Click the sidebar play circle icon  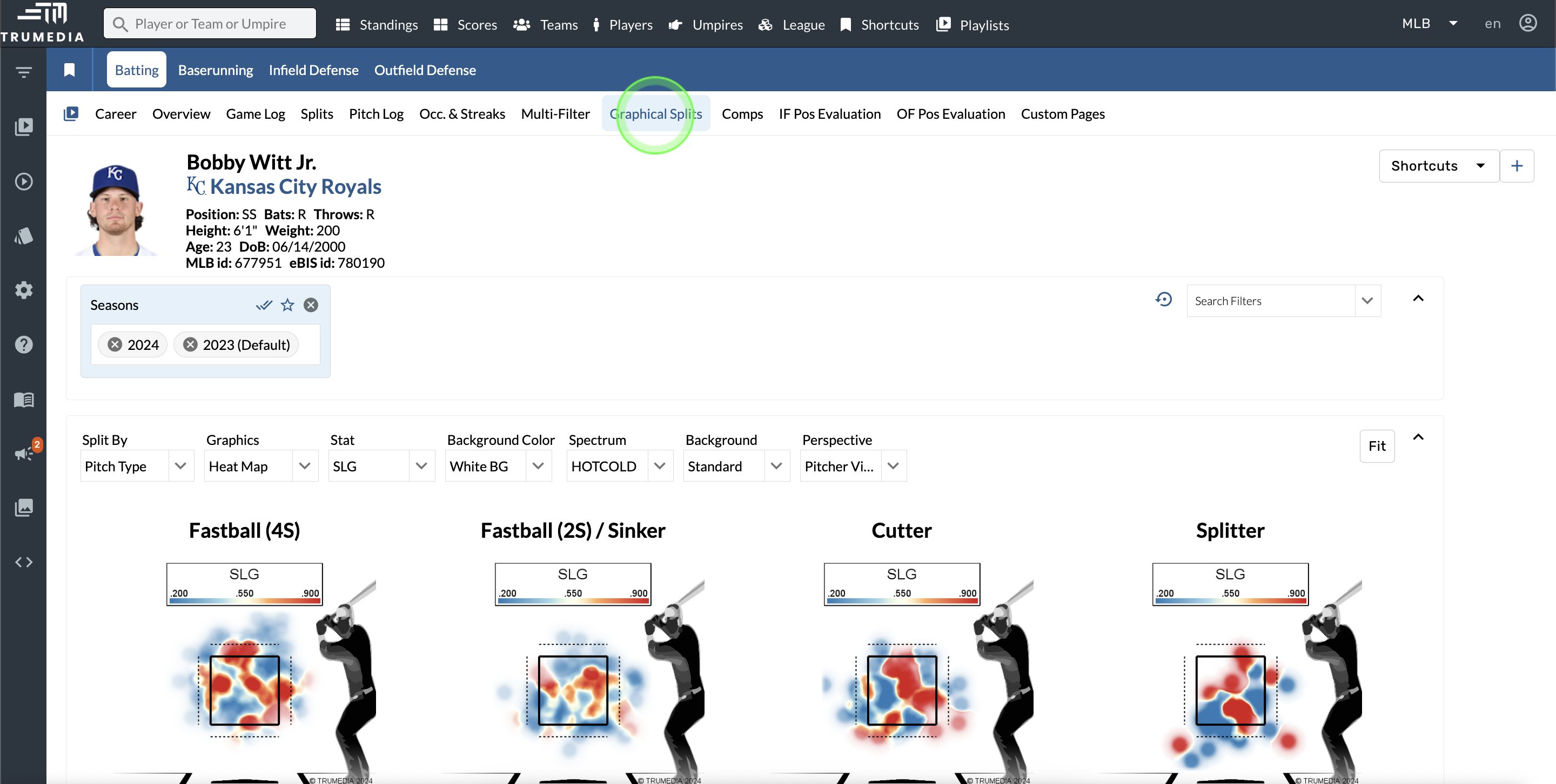pyautogui.click(x=24, y=181)
